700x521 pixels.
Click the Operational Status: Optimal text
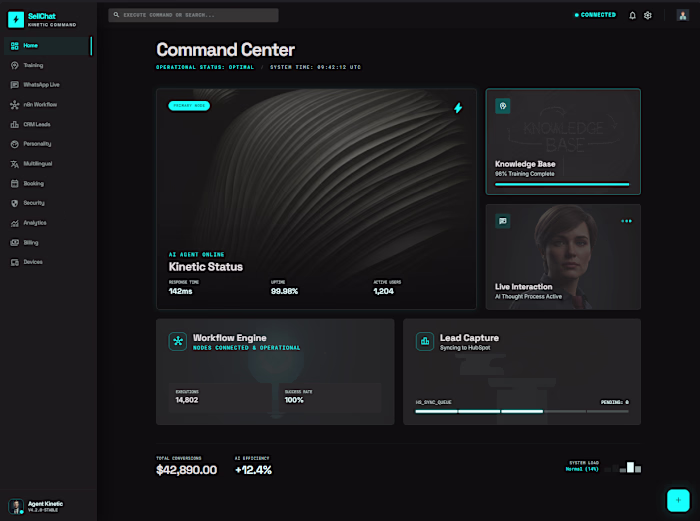pyautogui.click(x=205, y=67)
